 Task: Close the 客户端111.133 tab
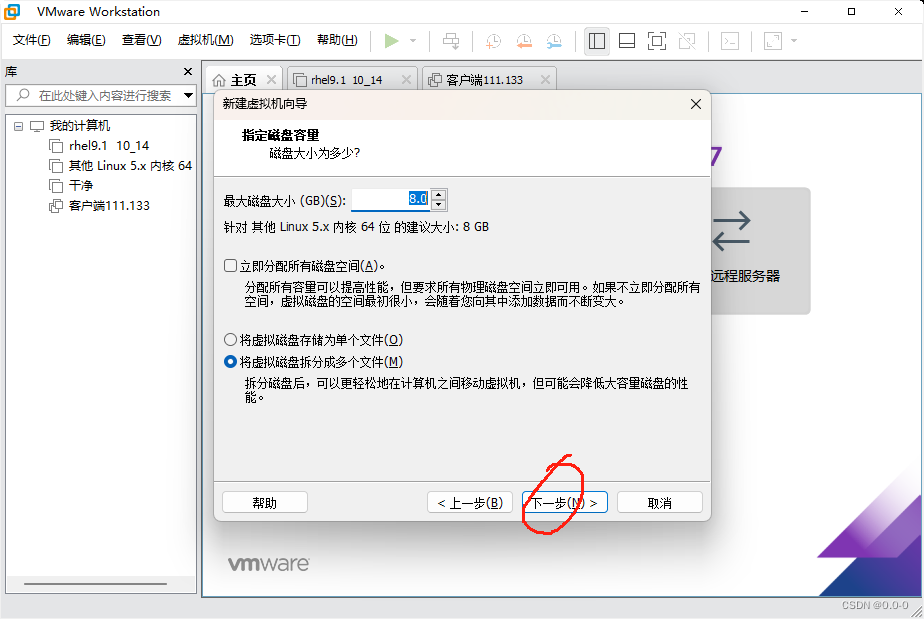coord(546,80)
